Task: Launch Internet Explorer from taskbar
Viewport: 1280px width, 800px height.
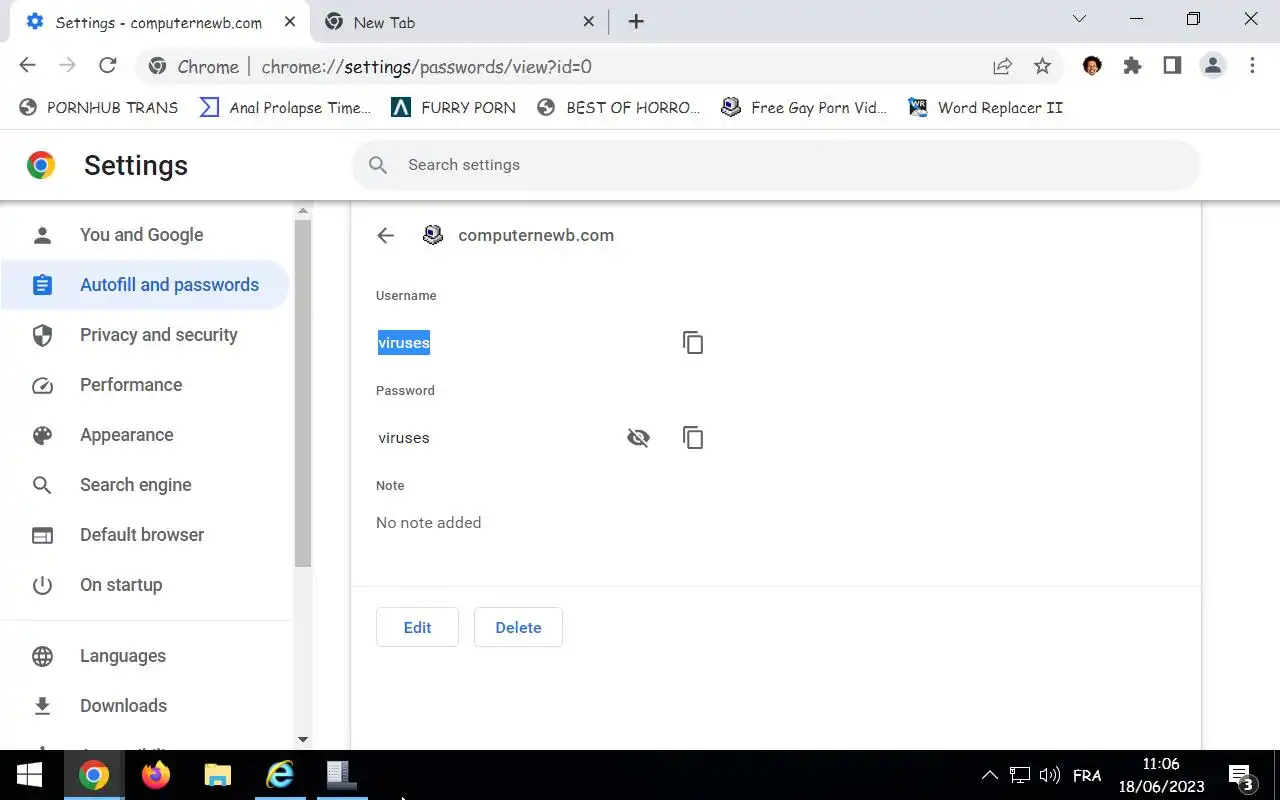Action: [x=279, y=775]
